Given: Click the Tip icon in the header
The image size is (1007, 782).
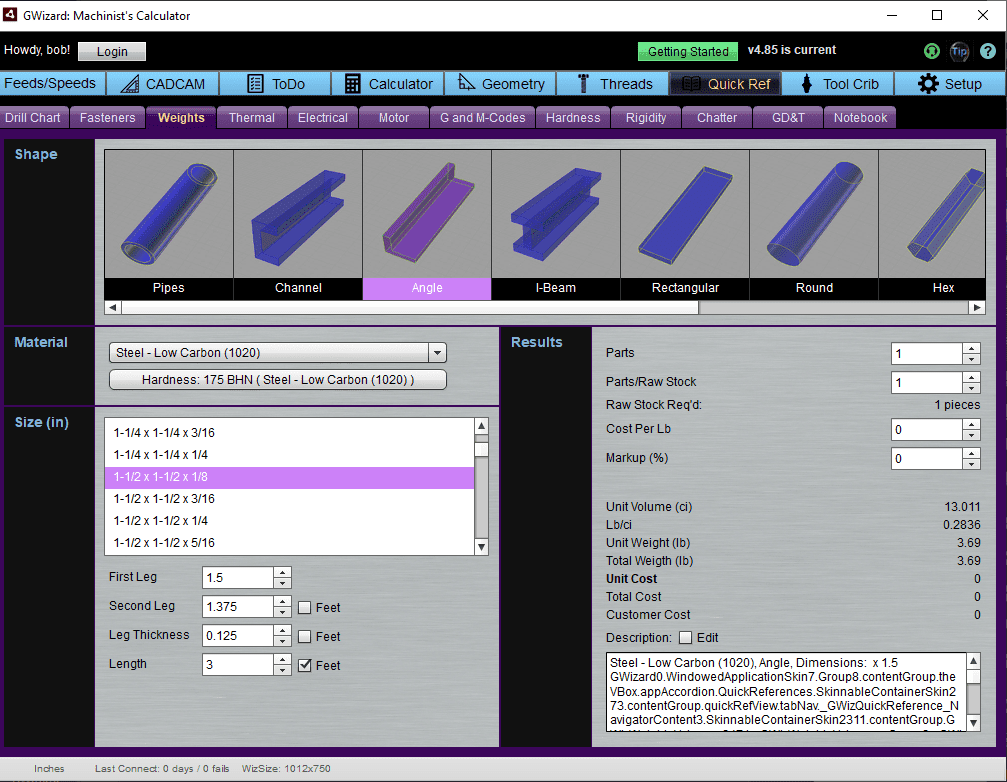Looking at the screenshot, I should [x=959, y=50].
